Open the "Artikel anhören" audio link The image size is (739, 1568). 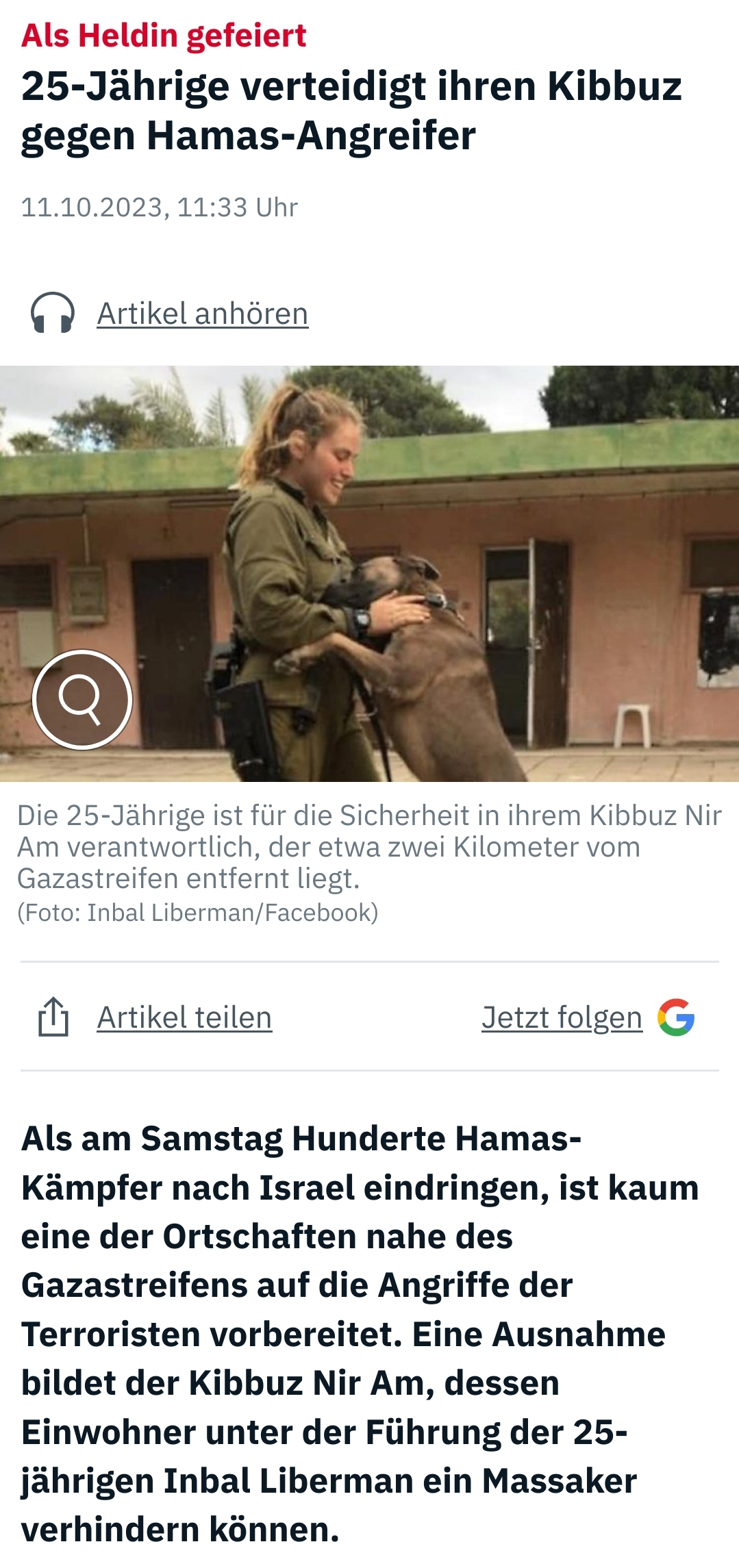click(x=203, y=314)
